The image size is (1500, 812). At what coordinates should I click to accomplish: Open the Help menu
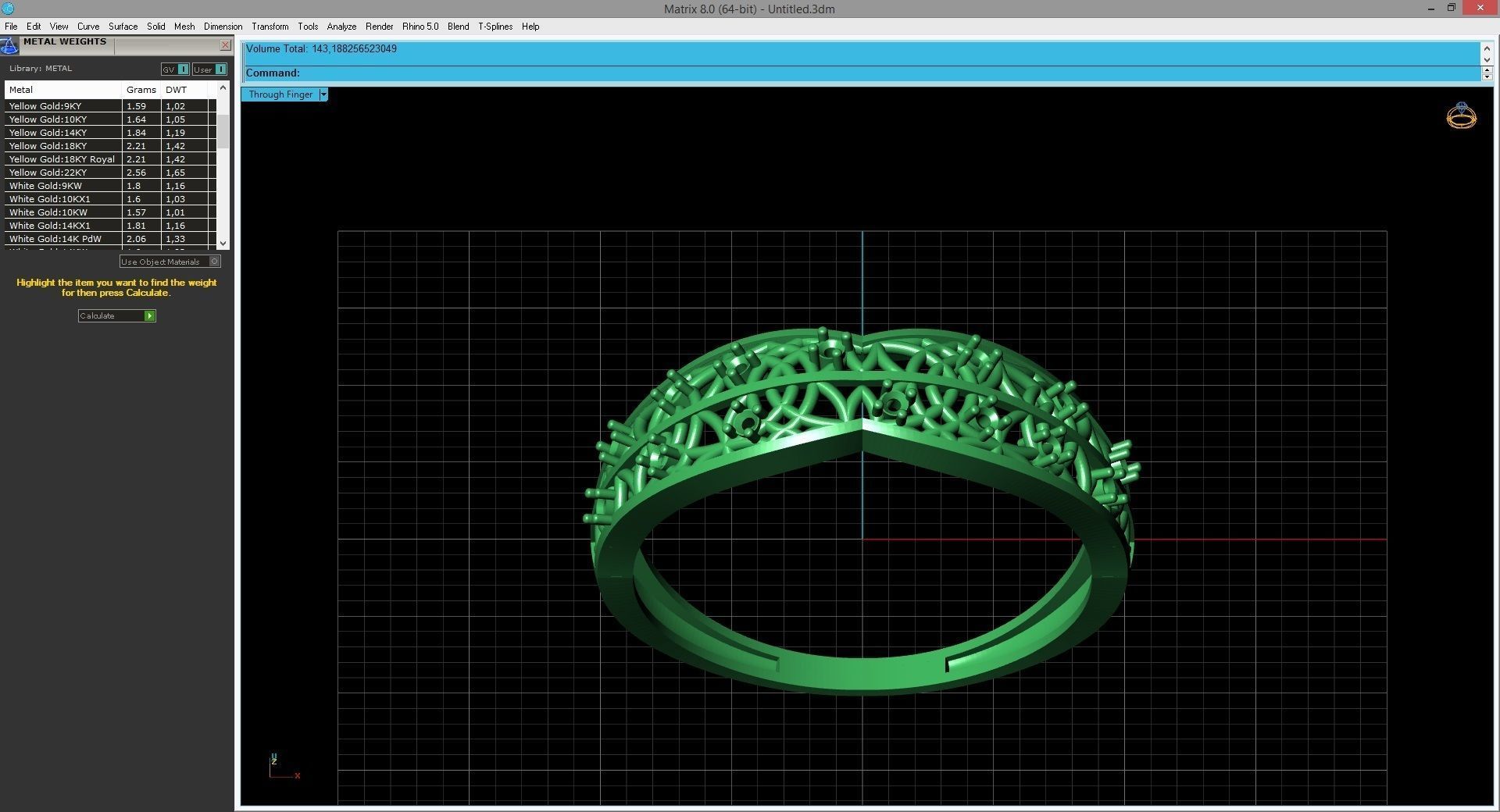pos(530,27)
